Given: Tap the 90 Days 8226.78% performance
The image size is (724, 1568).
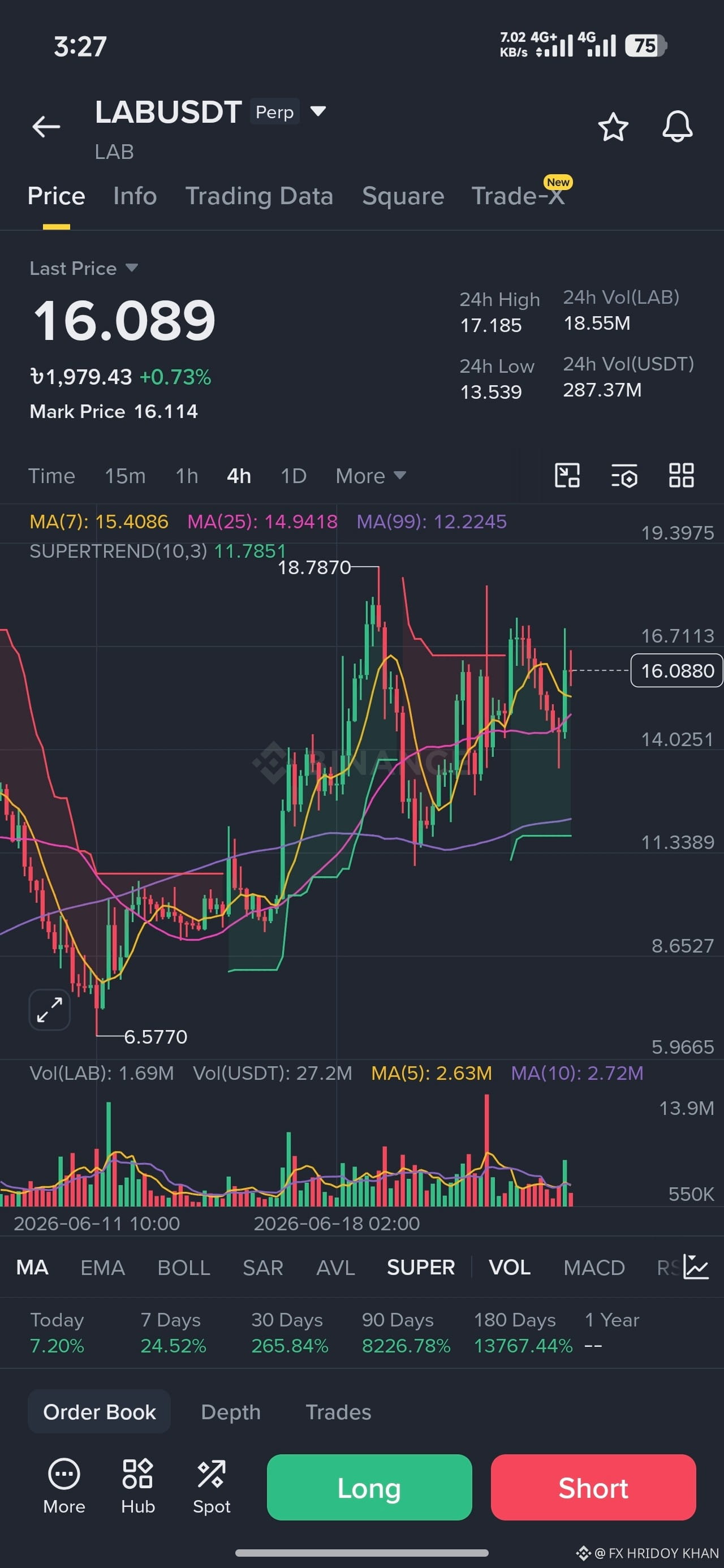Looking at the screenshot, I should pos(406,1333).
